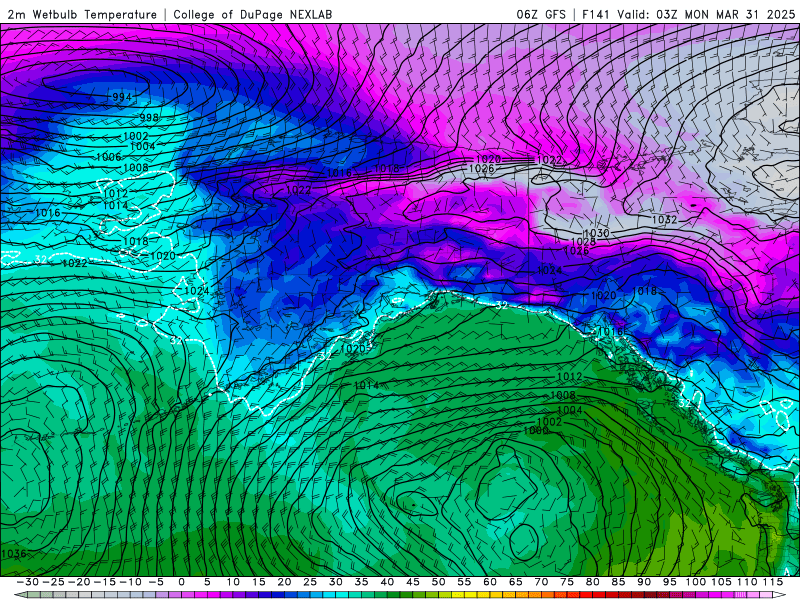Click the 1028 isobar label
Image resolution: width=800 pixels, height=600 pixels.
tap(583, 242)
